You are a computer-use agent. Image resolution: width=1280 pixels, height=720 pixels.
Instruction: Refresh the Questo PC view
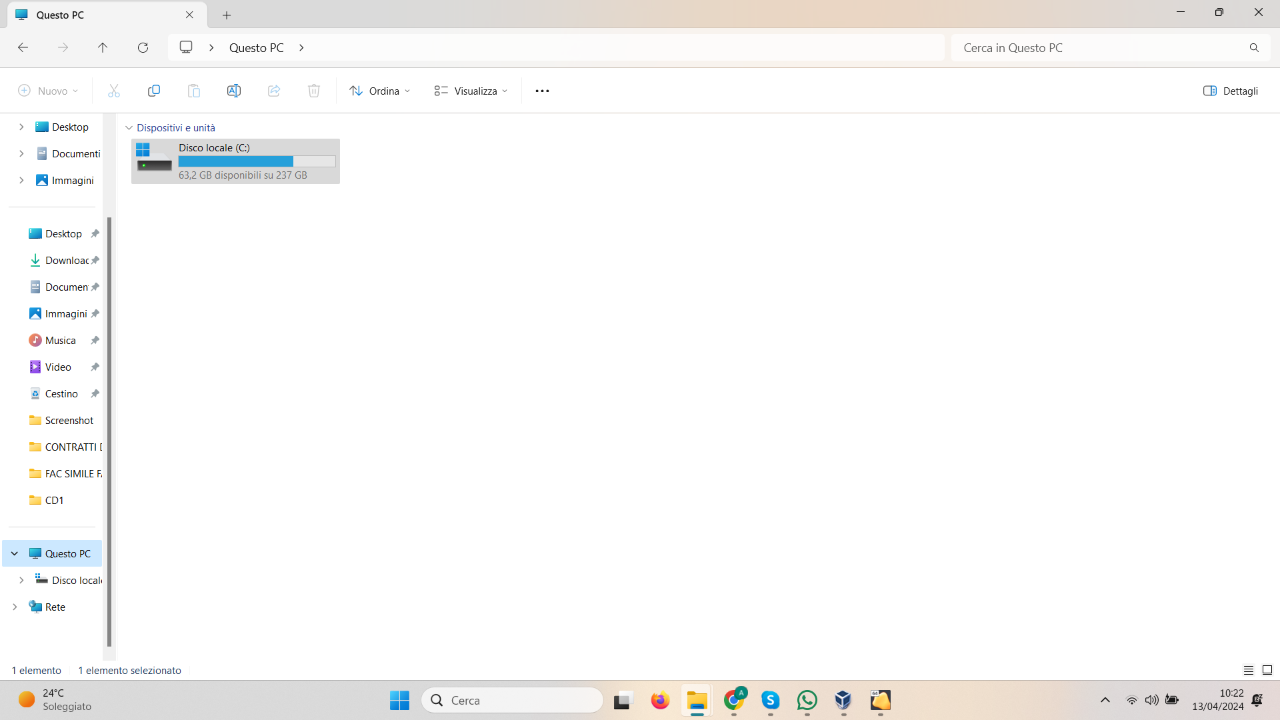click(143, 47)
